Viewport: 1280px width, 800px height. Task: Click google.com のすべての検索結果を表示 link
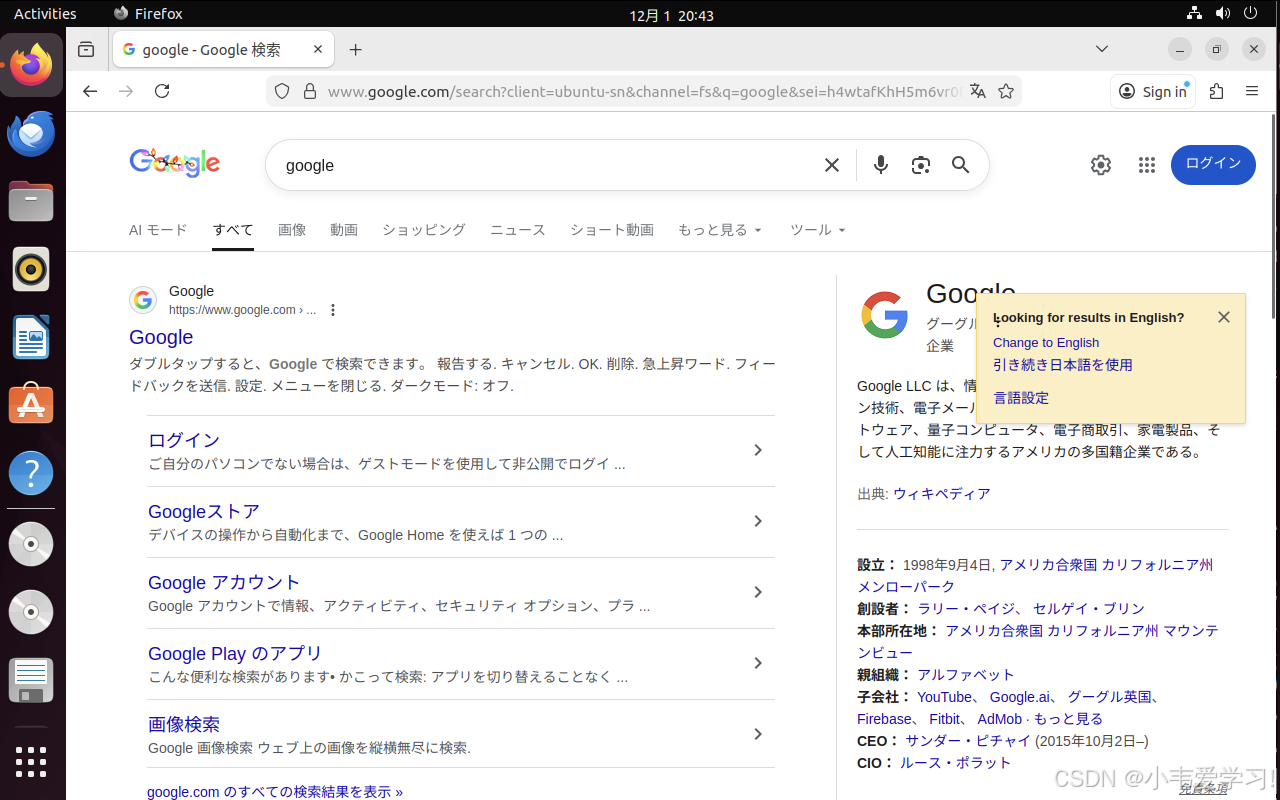(275, 791)
